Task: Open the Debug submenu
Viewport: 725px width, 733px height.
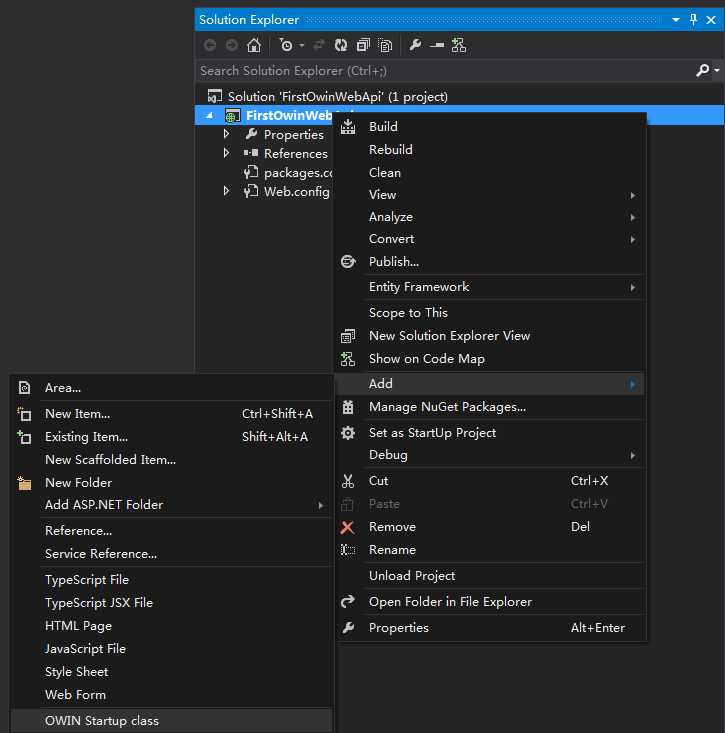Action: 490,455
